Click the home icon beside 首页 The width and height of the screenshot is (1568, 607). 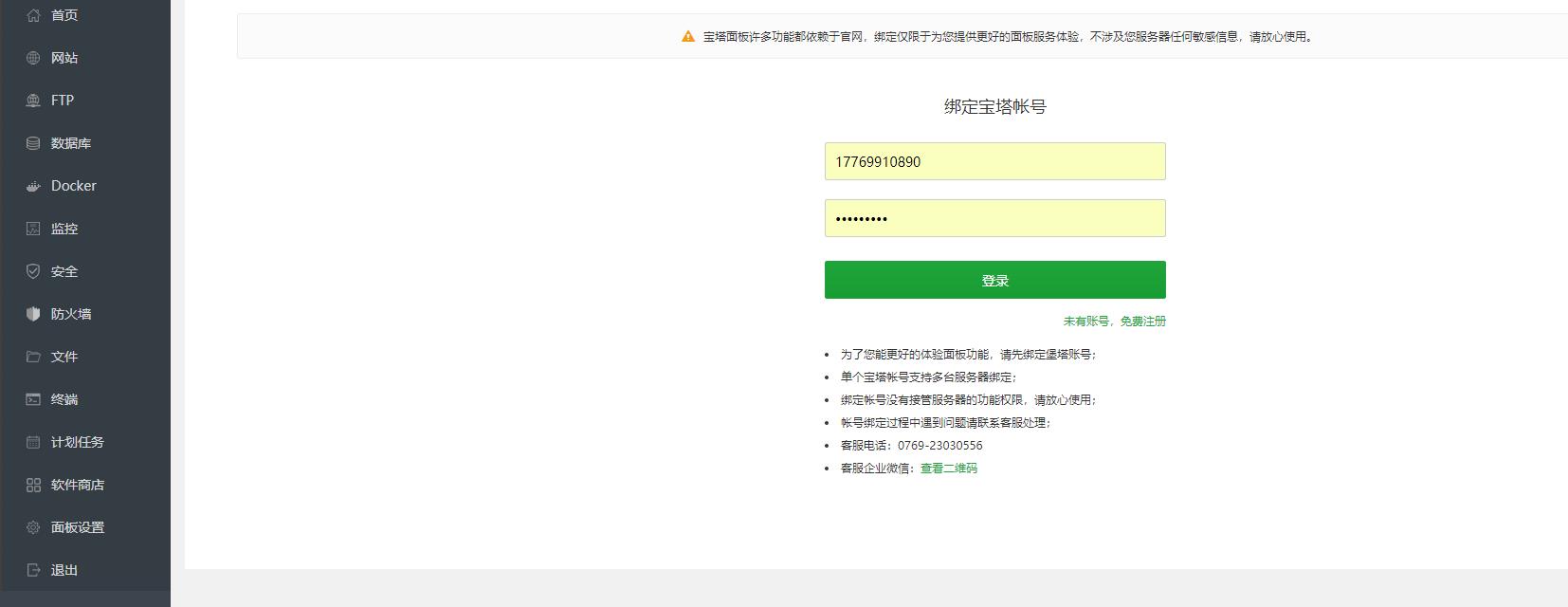33,15
